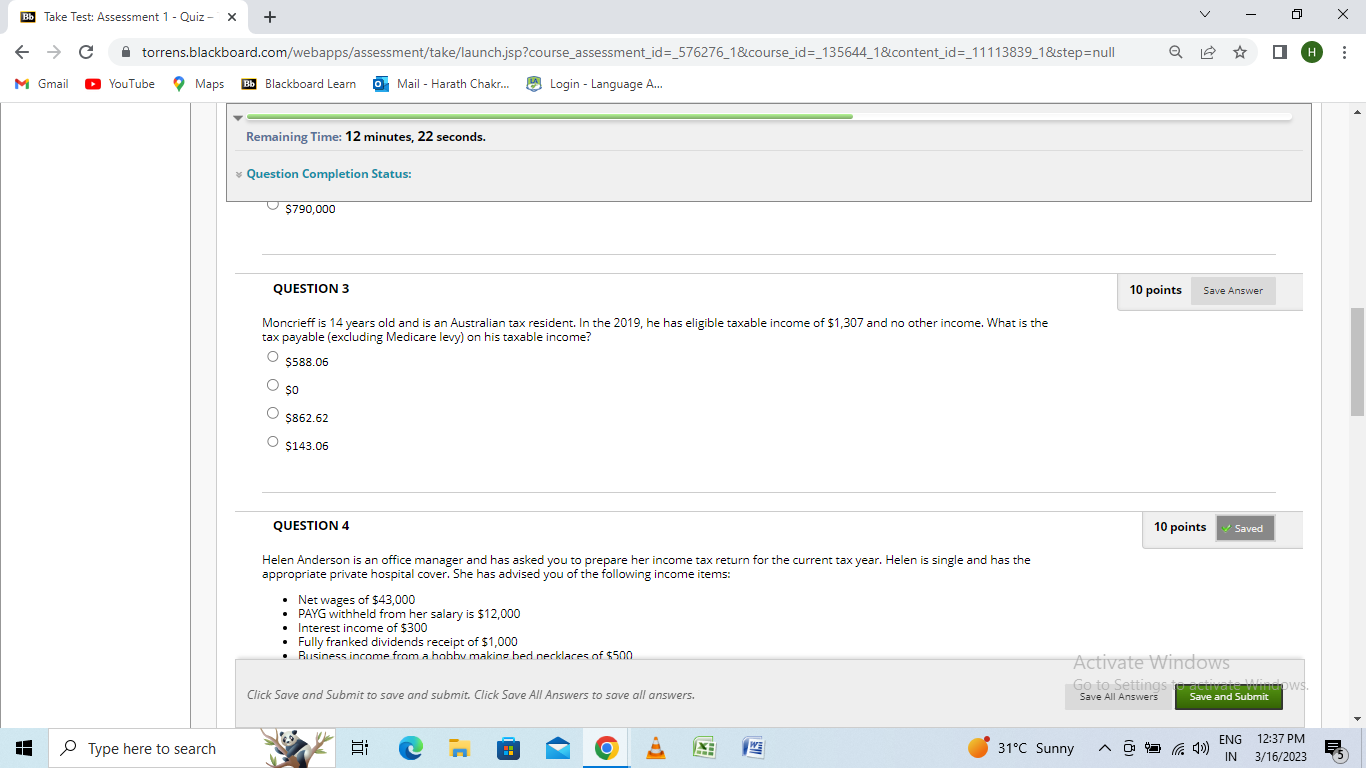This screenshot has height=768, width=1366.
Task: Open the Gmail bookmark
Action: (42, 84)
